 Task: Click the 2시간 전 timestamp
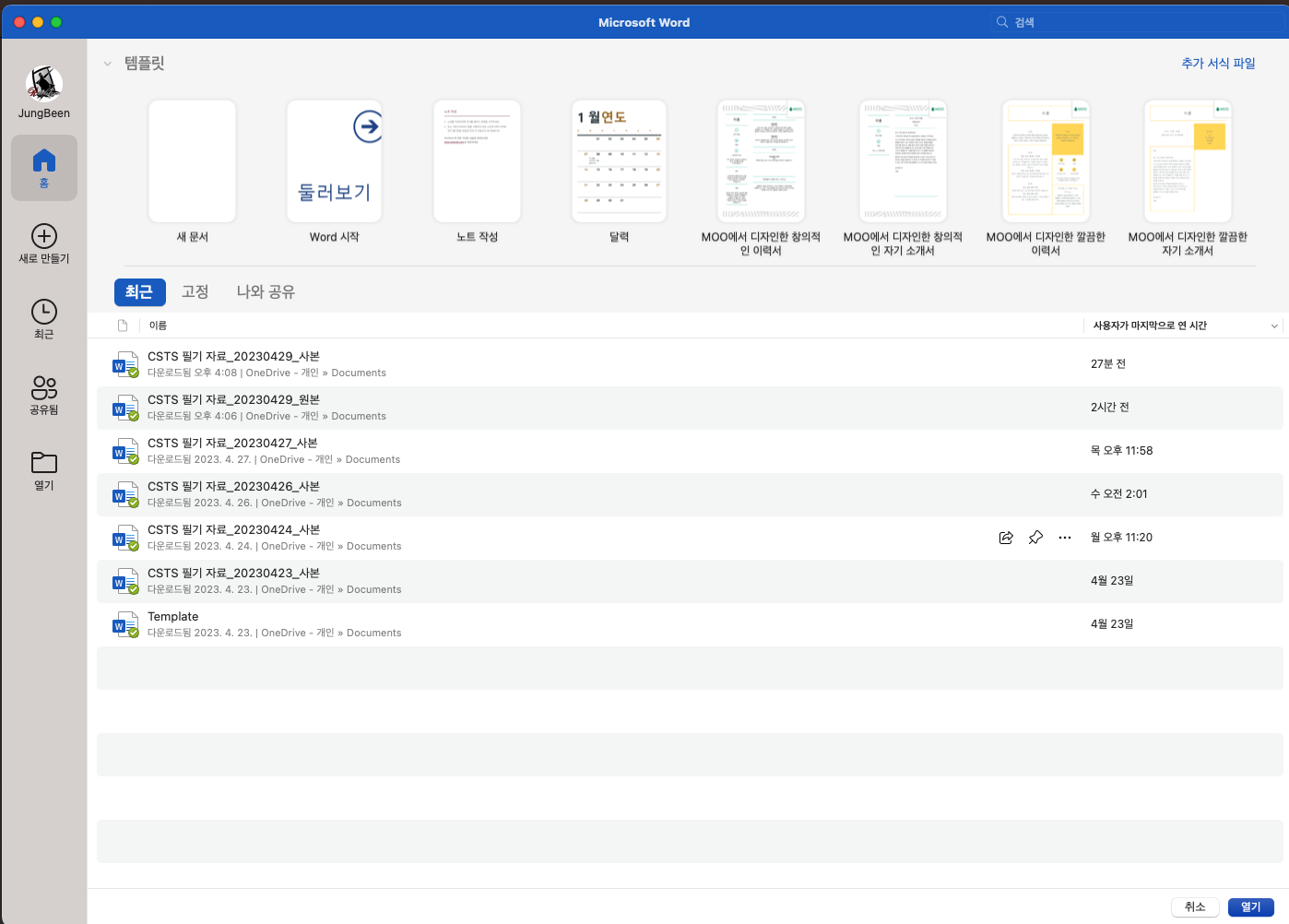[x=1110, y=408]
